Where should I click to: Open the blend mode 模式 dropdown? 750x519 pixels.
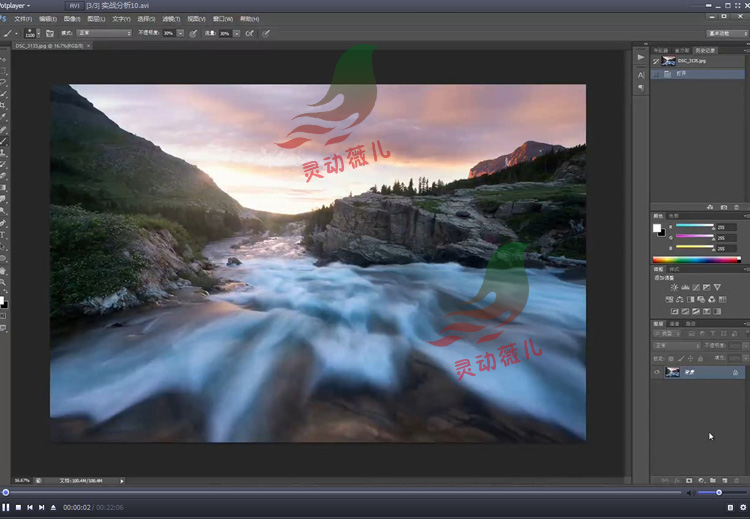click(x=104, y=33)
